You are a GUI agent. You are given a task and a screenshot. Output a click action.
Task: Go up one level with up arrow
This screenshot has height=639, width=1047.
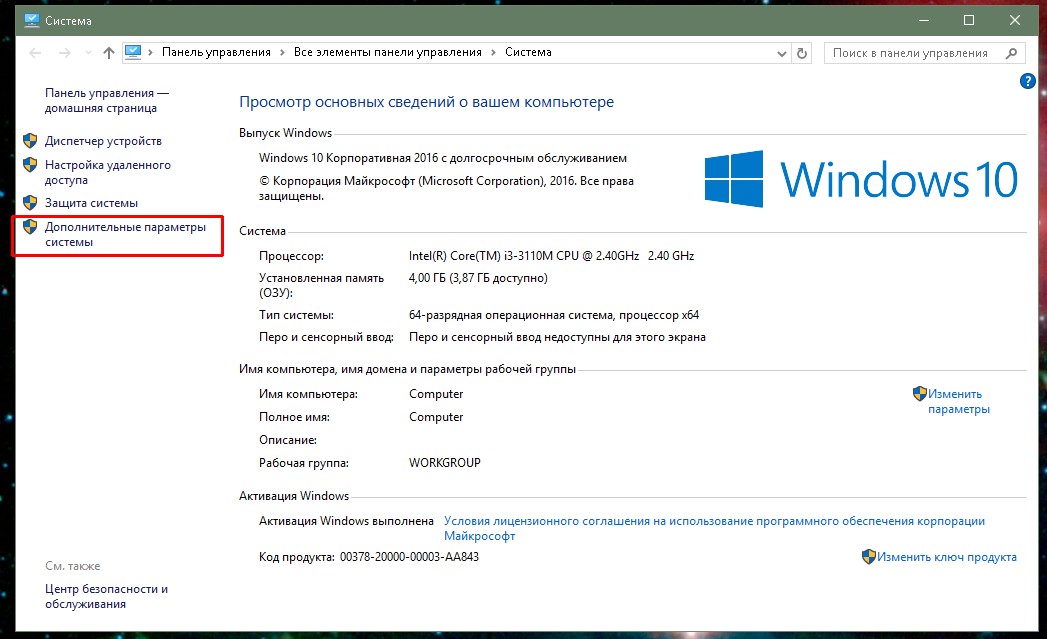(x=109, y=53)
